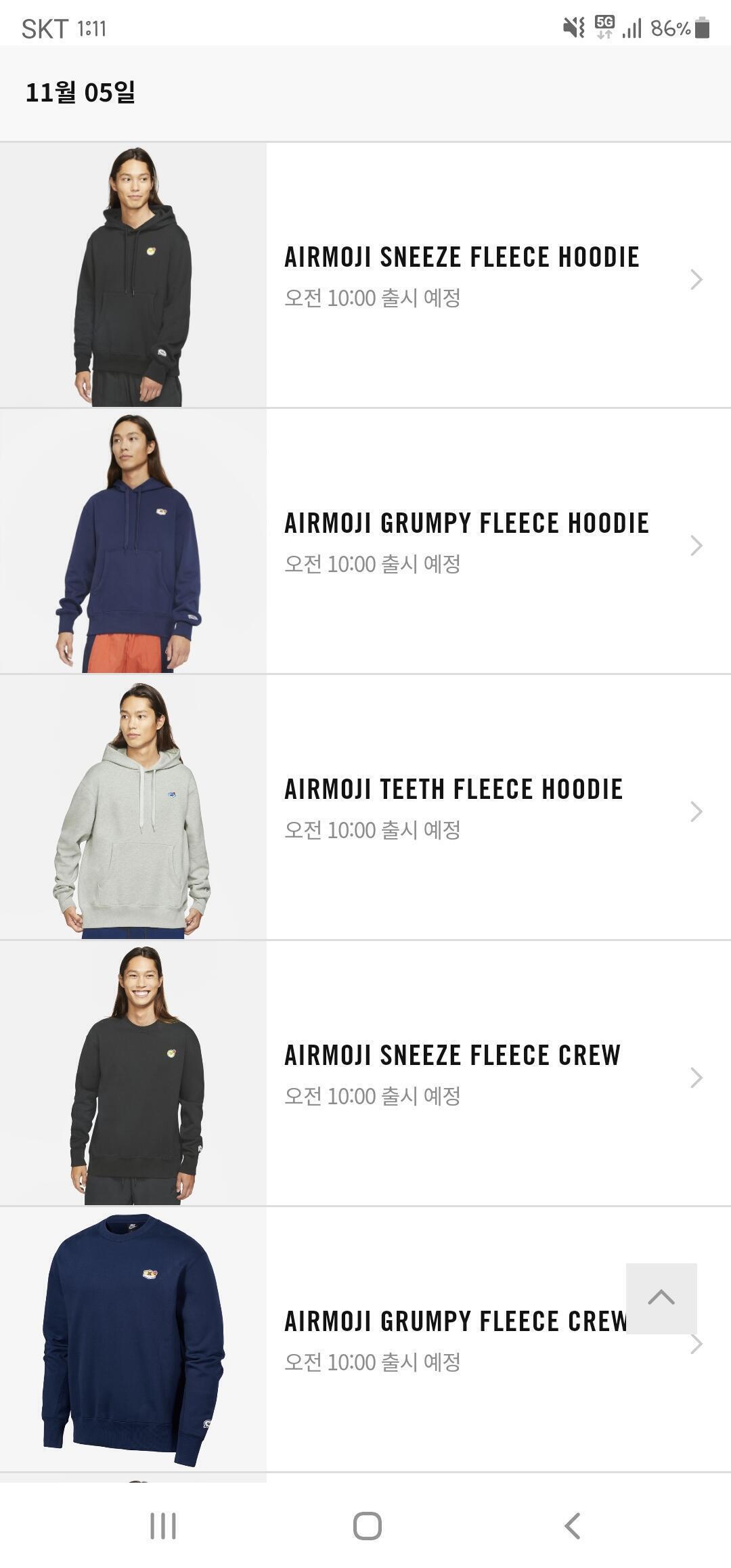Open navy Grumpy hoodie product image
This screenshot has height=1568, width=731.
(133, 541)
